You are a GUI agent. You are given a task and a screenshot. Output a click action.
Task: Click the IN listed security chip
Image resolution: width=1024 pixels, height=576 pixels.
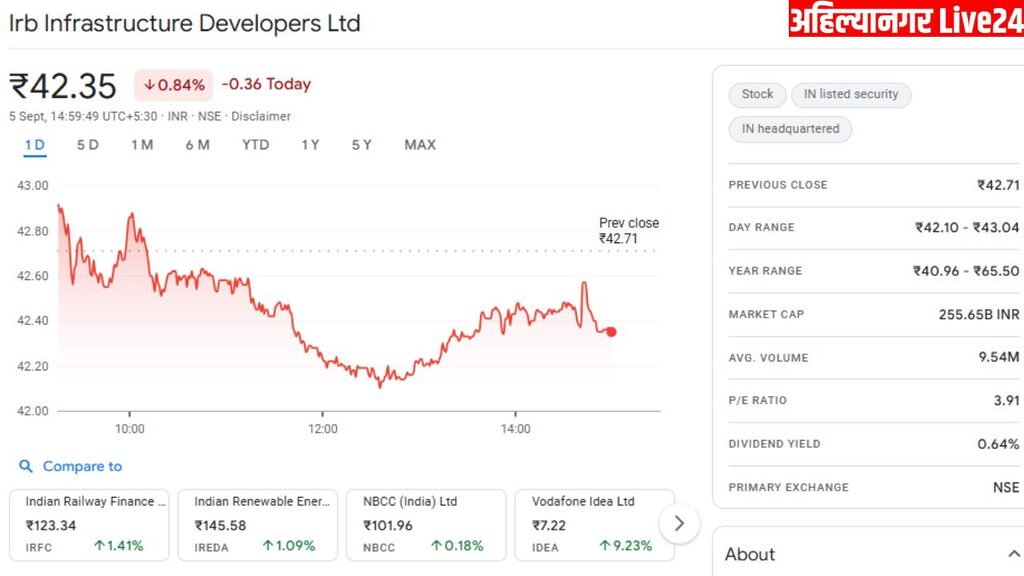[x=851, y=94]
